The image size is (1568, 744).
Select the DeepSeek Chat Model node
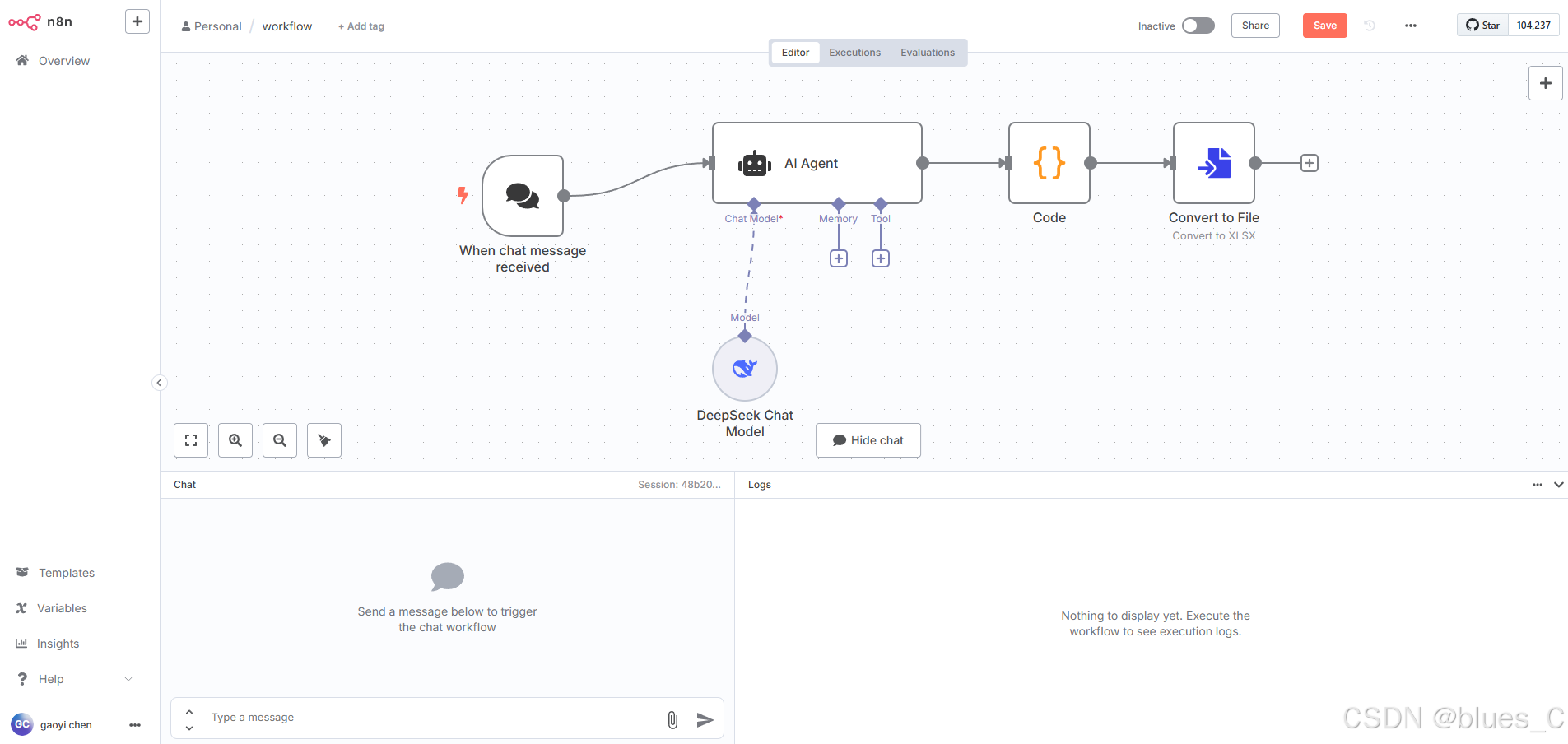click(745, 369)
